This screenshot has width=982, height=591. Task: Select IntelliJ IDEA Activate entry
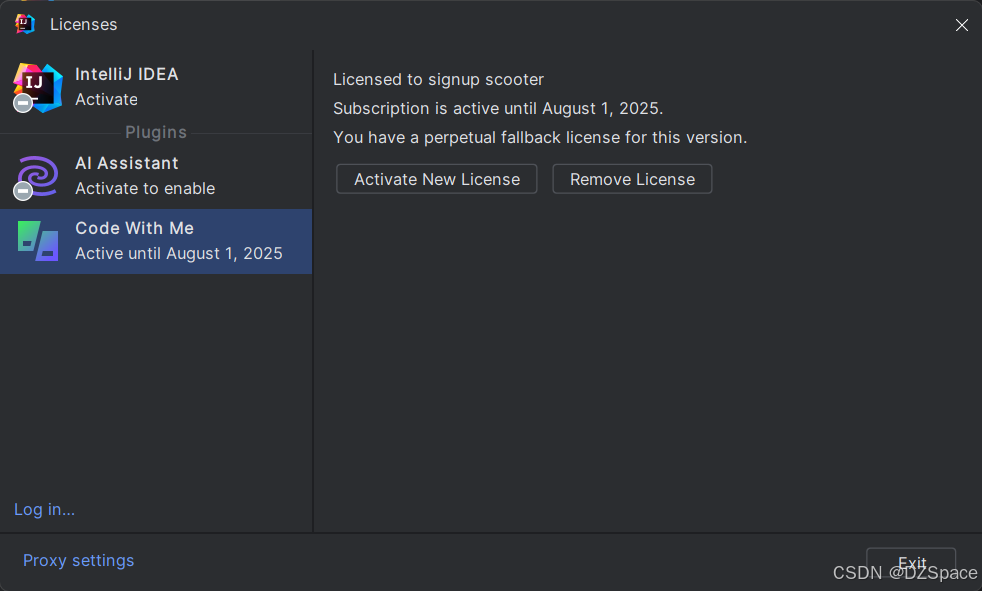156,87
